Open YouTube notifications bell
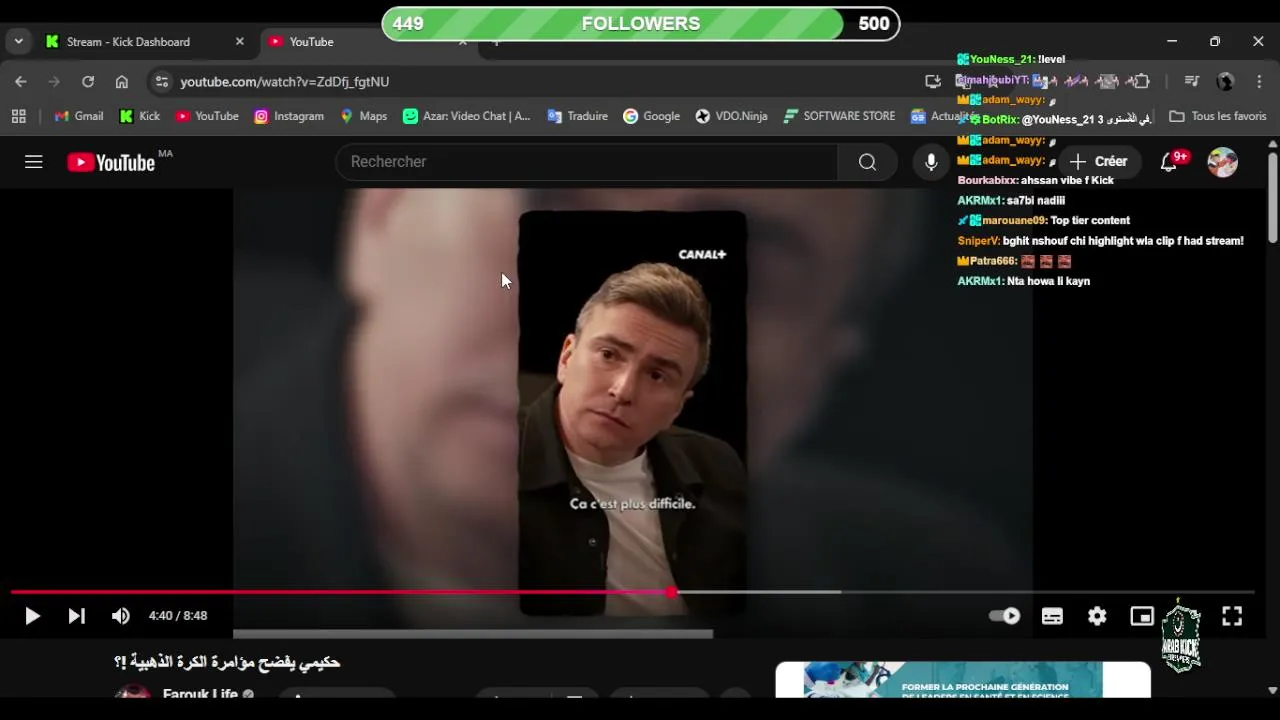The width and height of the screenshot is (1280, 720). [x=1169, y=161]
